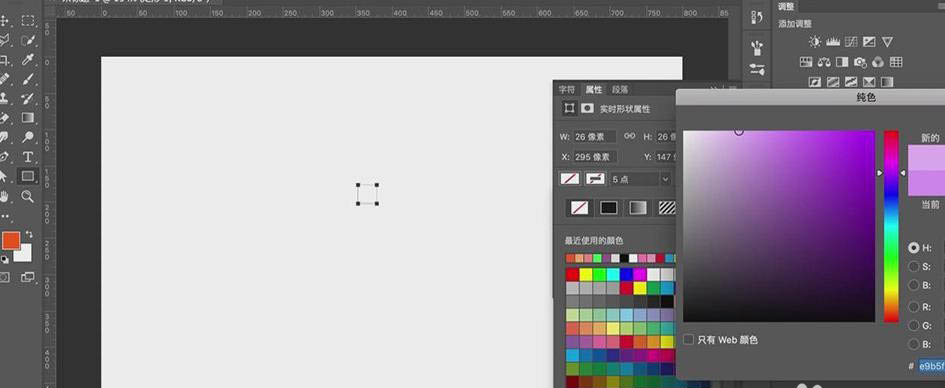This screenshot has width=945, height=388.
Task: Open the History panel icon
Action: [x=757, y=17]
